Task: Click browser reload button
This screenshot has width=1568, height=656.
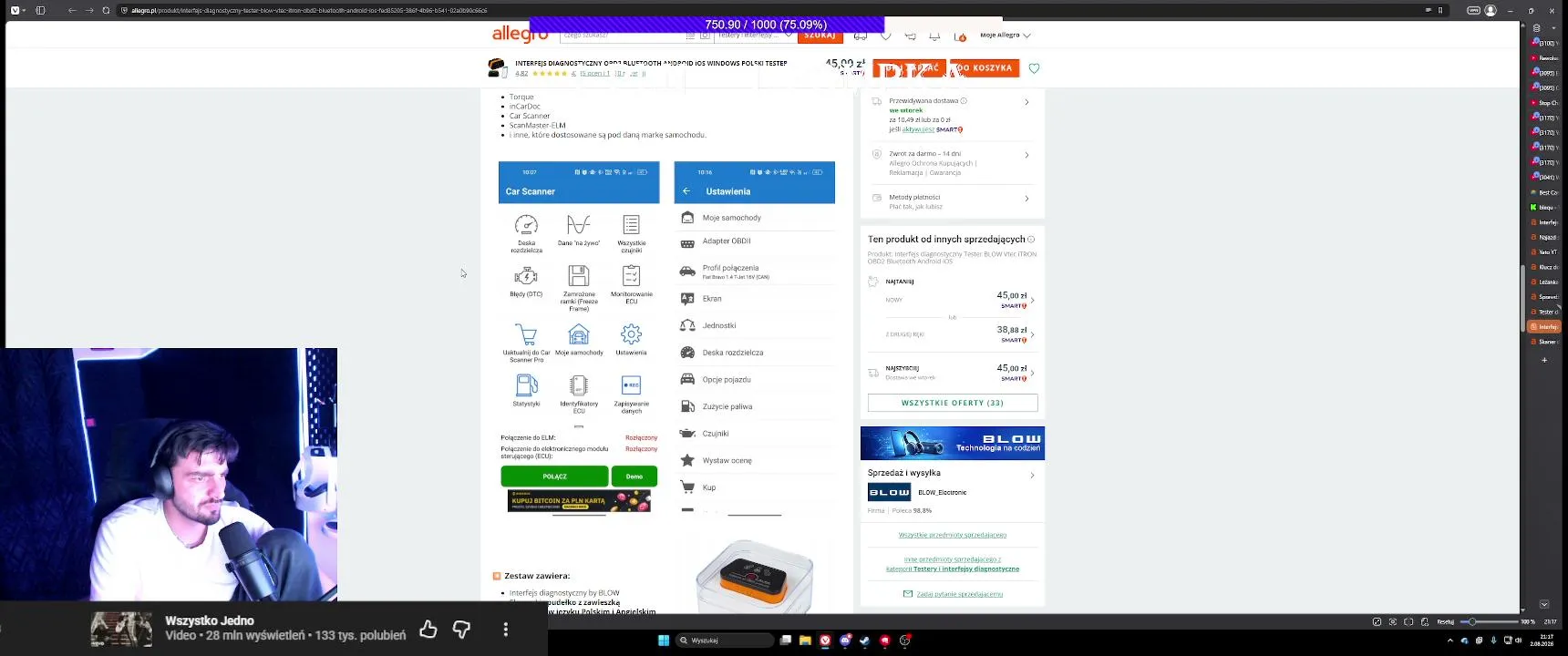Action: pos(106,10)
